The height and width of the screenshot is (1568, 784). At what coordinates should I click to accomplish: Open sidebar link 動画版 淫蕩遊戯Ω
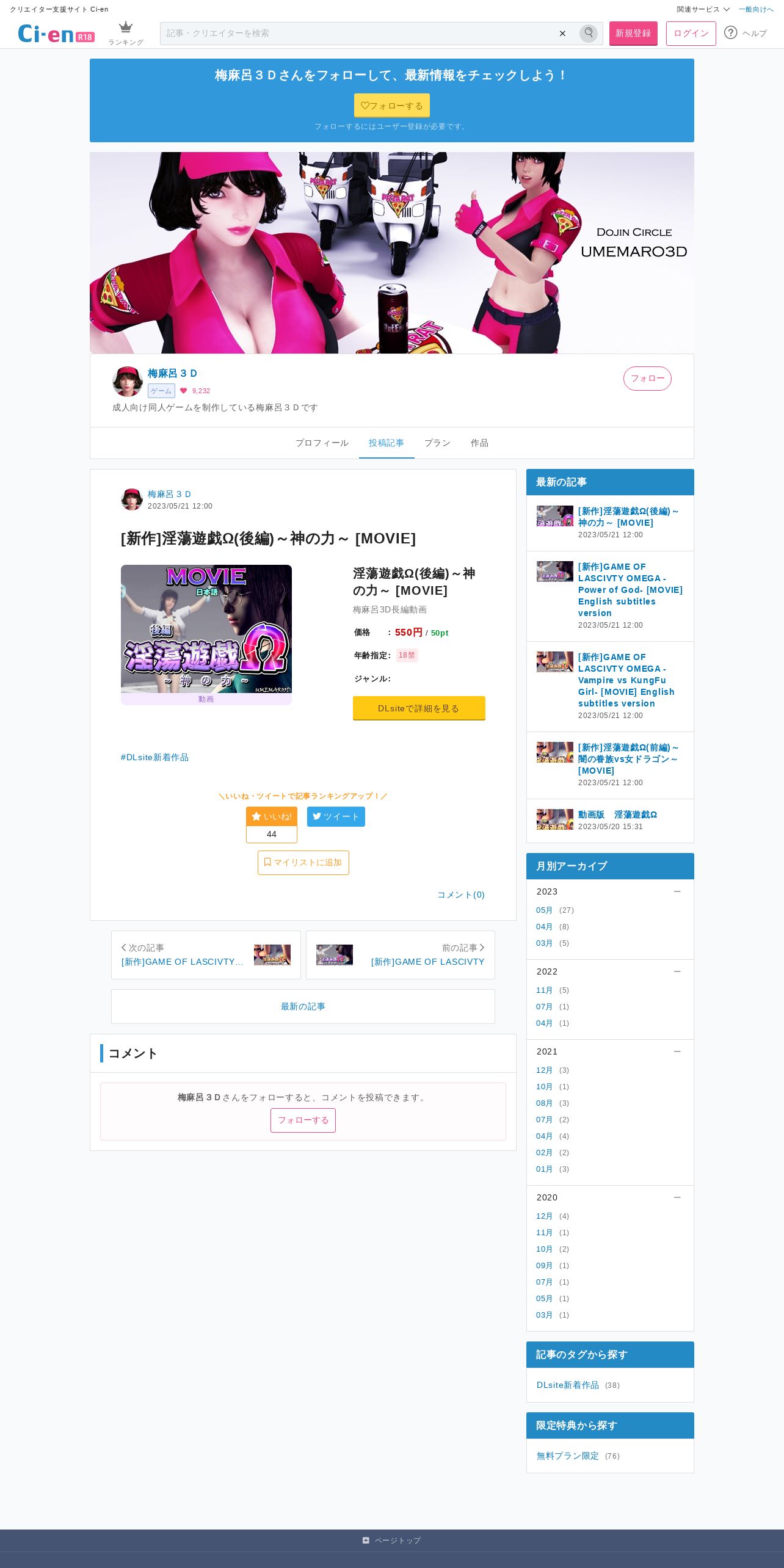[x=617, y=815]
